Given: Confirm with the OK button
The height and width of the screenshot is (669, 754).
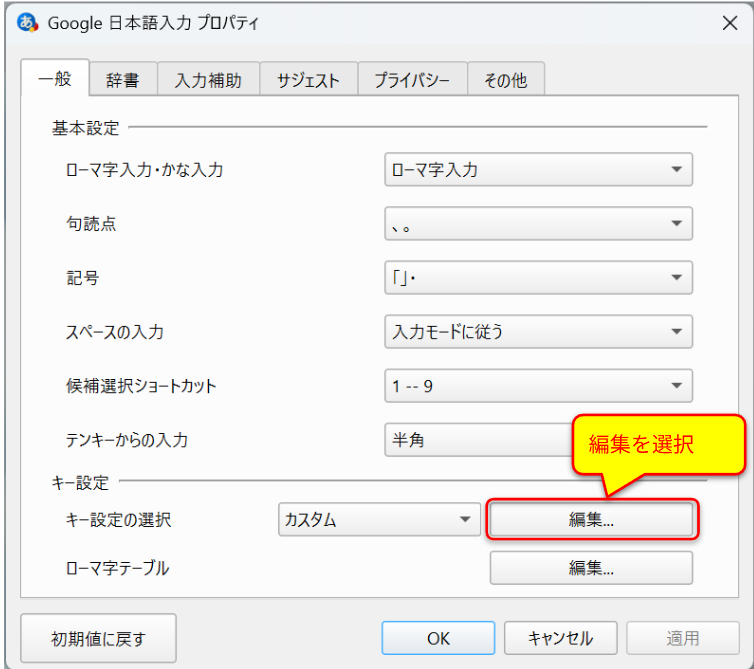Looking at the screenshot, I should [x=438, y=638].
